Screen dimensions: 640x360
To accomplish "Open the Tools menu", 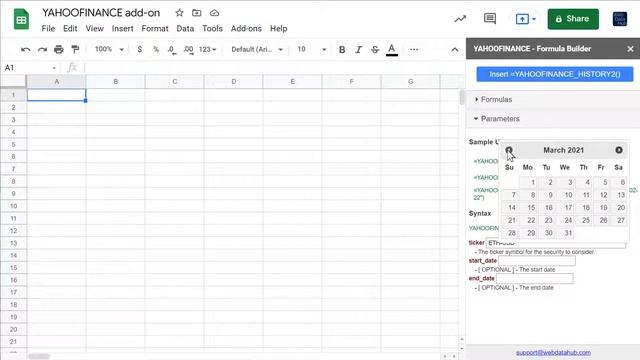I will (212, 29).
